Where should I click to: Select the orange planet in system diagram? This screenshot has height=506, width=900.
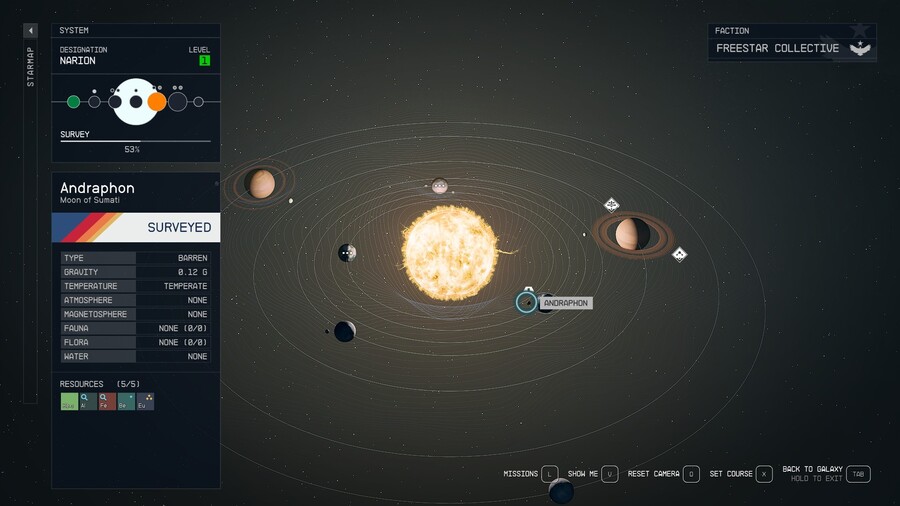[157, 101]
